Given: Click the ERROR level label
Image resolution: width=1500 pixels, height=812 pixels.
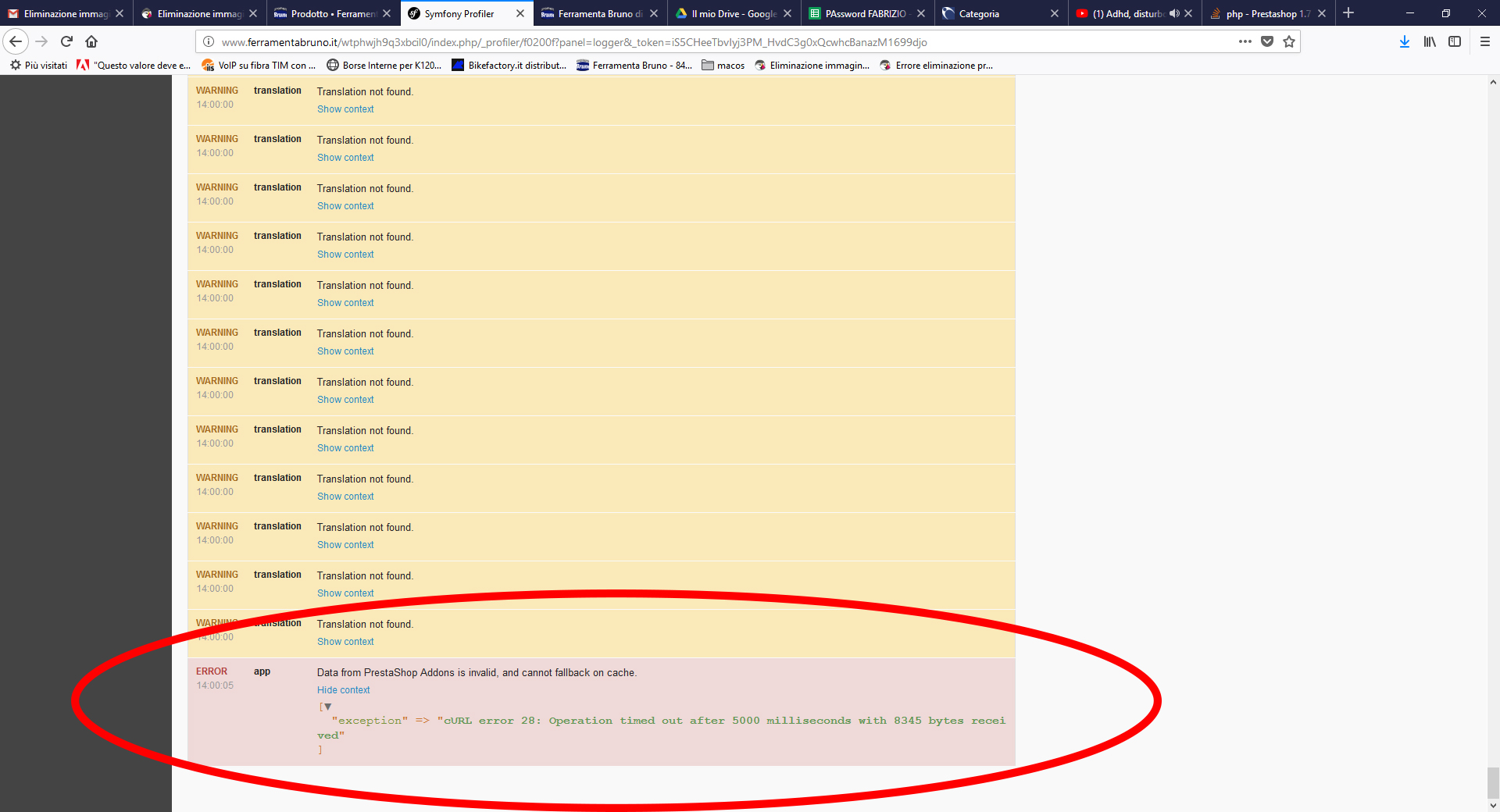Looking at the screenshot, I should tap(212, 671).
